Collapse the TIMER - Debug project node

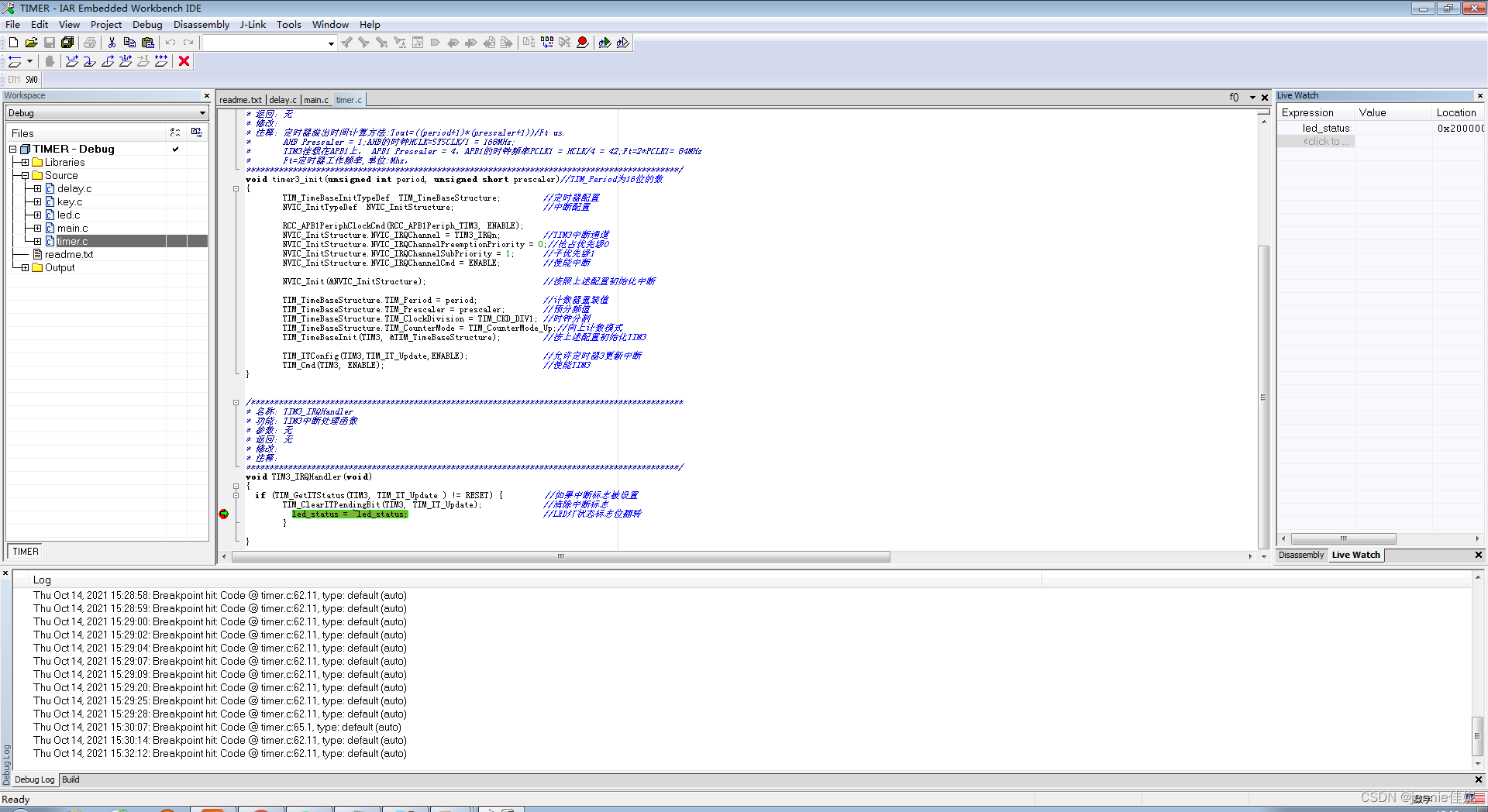coord(13,149)
